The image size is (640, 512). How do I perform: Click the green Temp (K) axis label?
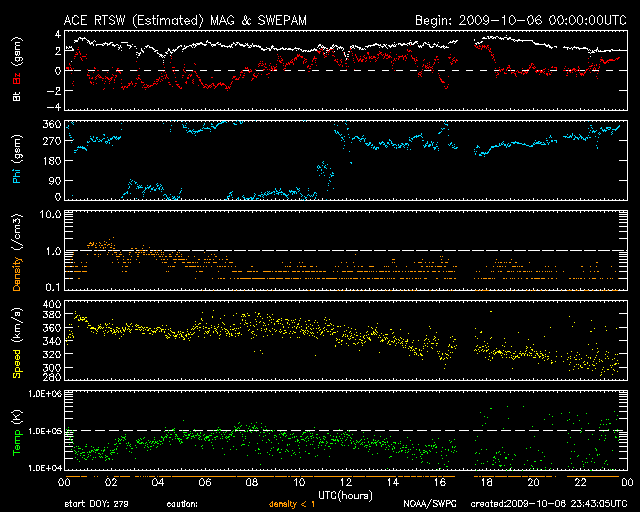(x=17, y=432)
